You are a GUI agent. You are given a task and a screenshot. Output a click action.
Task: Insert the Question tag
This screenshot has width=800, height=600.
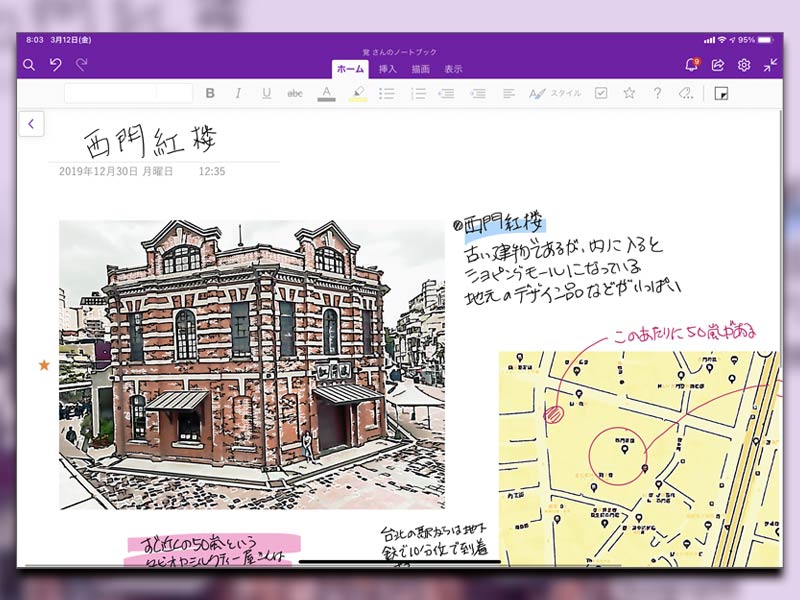coord(656,92)
